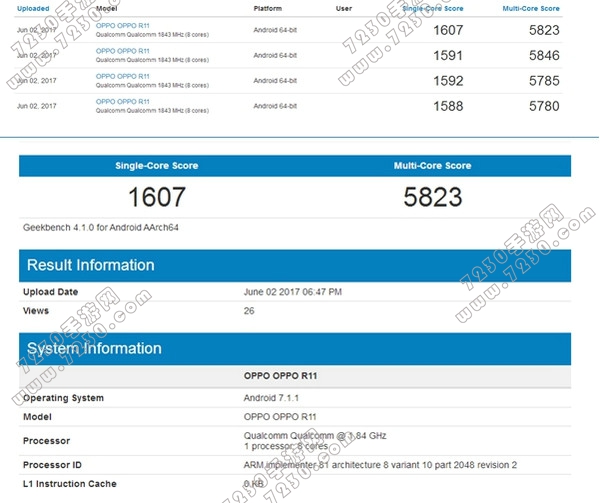Select Geekbench 4.1.0 for Android AArch64 text
This screenshot has height=503, width=600.
click(x=101, y=228)
